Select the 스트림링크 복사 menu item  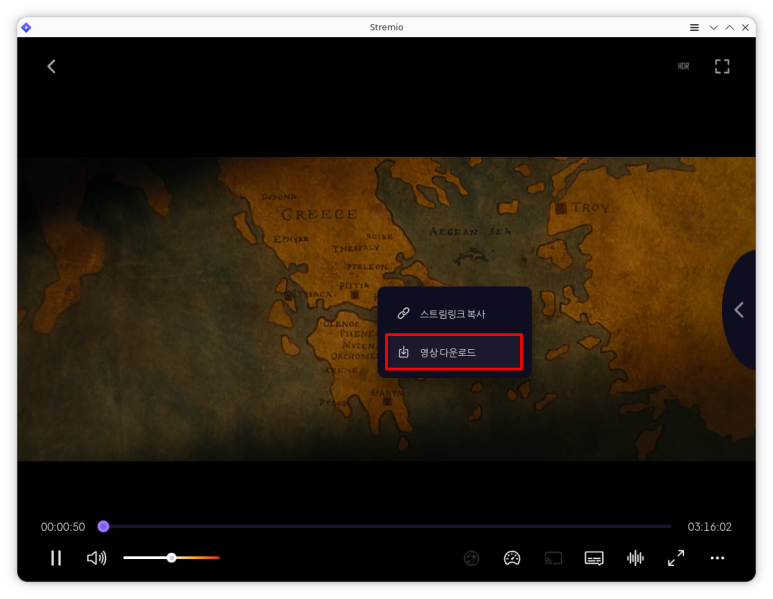[x=454, y=314]
